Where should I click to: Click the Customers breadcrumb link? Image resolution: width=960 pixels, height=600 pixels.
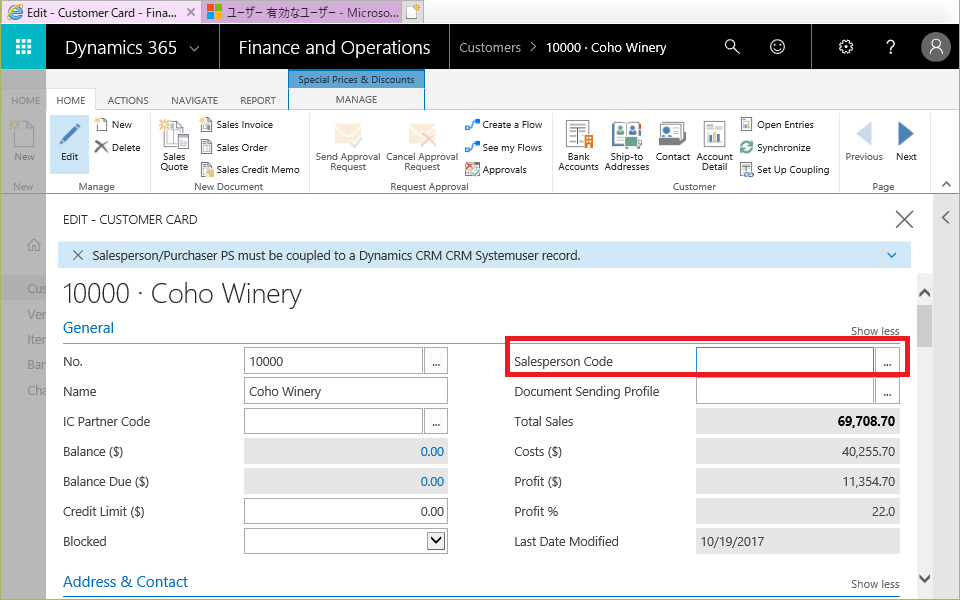(x=490, y=47)
